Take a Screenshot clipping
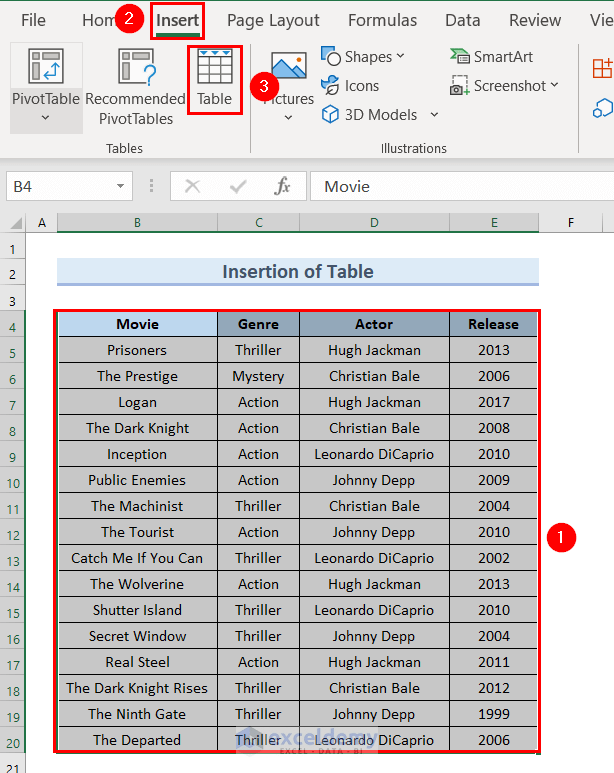This screenshot has width=614, height=773. 498,86
